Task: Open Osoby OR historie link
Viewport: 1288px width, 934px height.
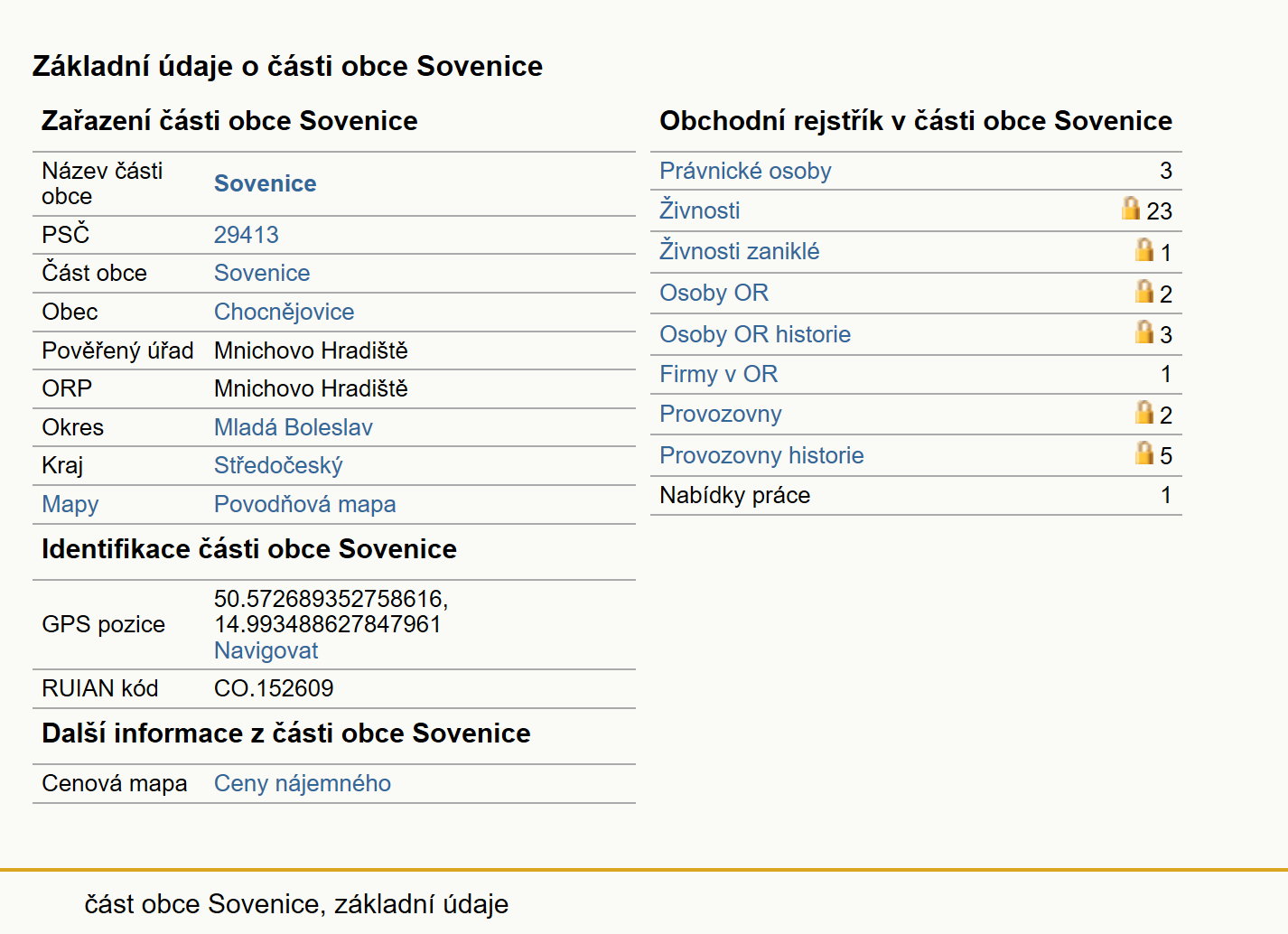Action: click(755, 334)
